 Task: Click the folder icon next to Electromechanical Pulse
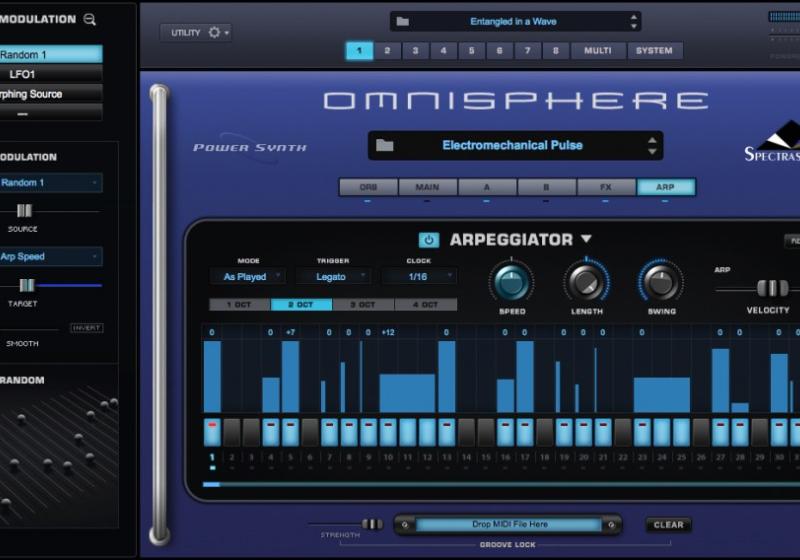(x=384, y=145)
